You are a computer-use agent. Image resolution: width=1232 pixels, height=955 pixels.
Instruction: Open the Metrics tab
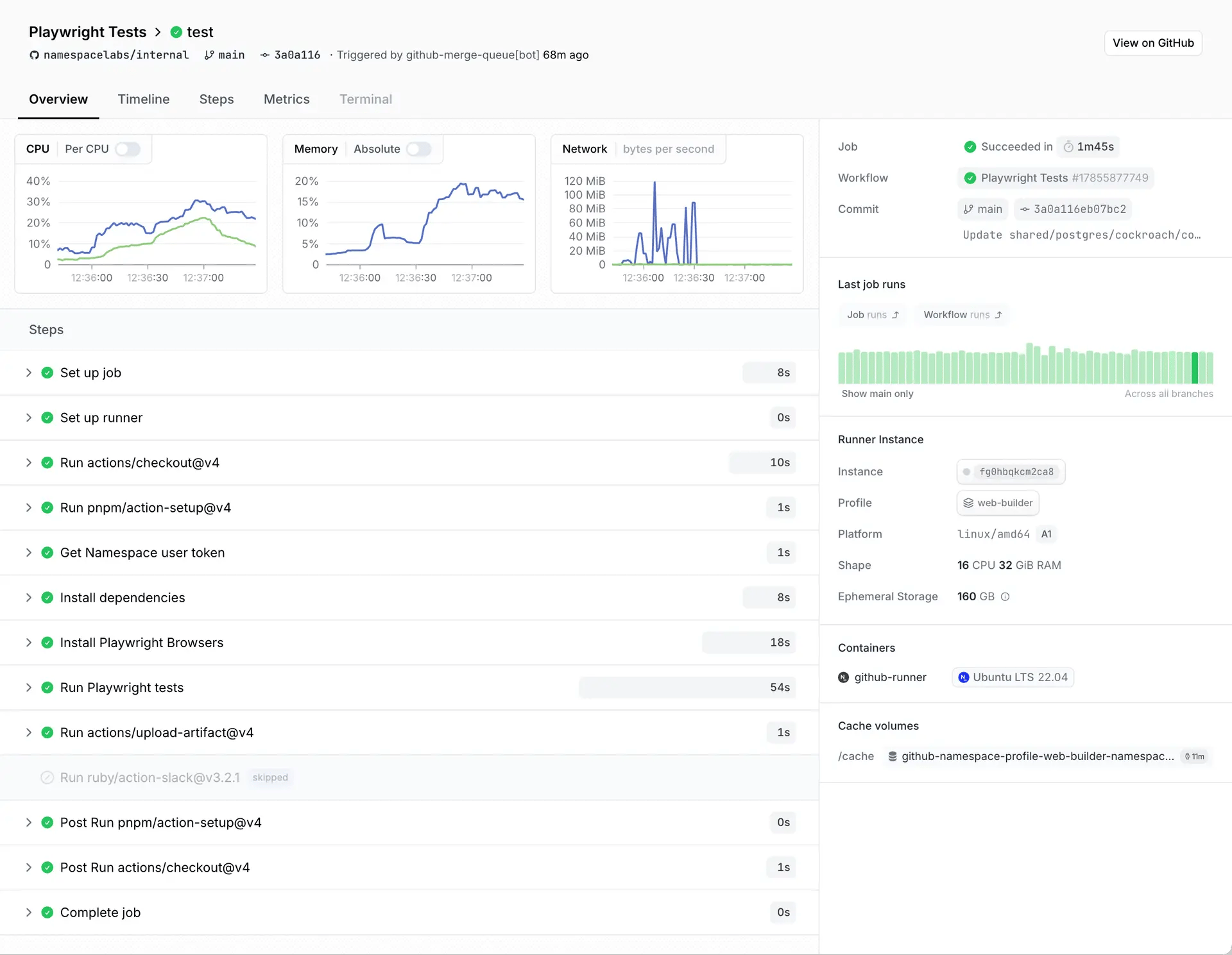(286, 99)
